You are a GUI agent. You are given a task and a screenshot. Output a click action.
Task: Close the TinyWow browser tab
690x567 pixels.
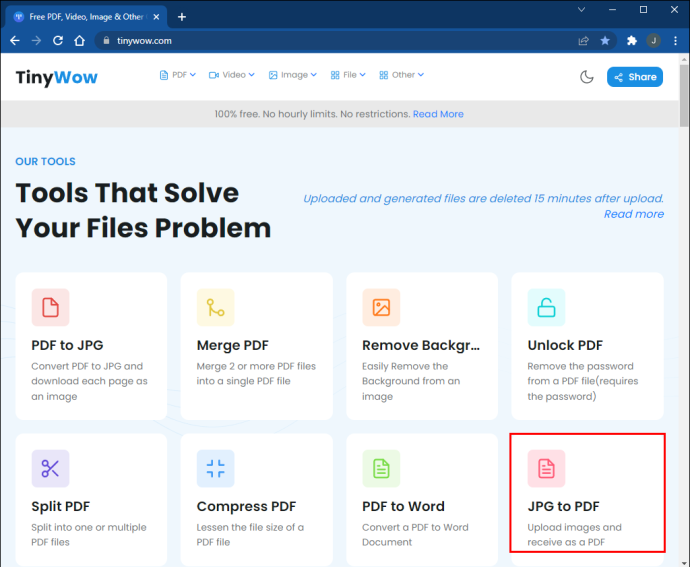[156, 17]
